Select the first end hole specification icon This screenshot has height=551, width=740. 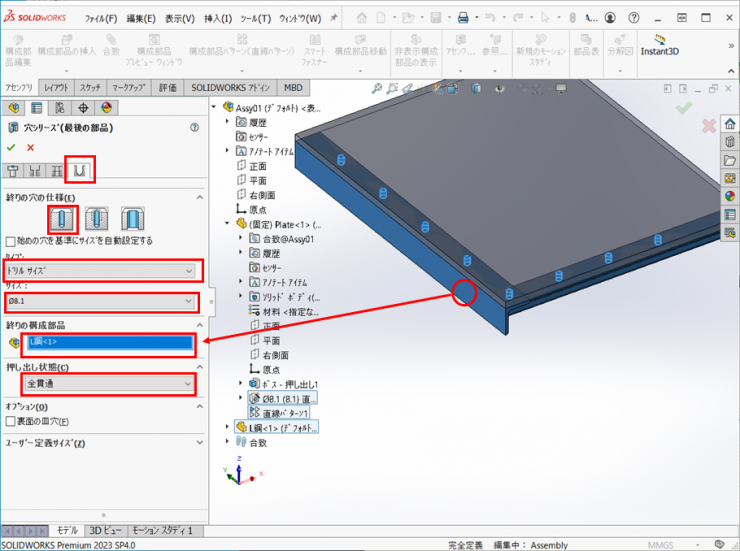pos(62,218)
